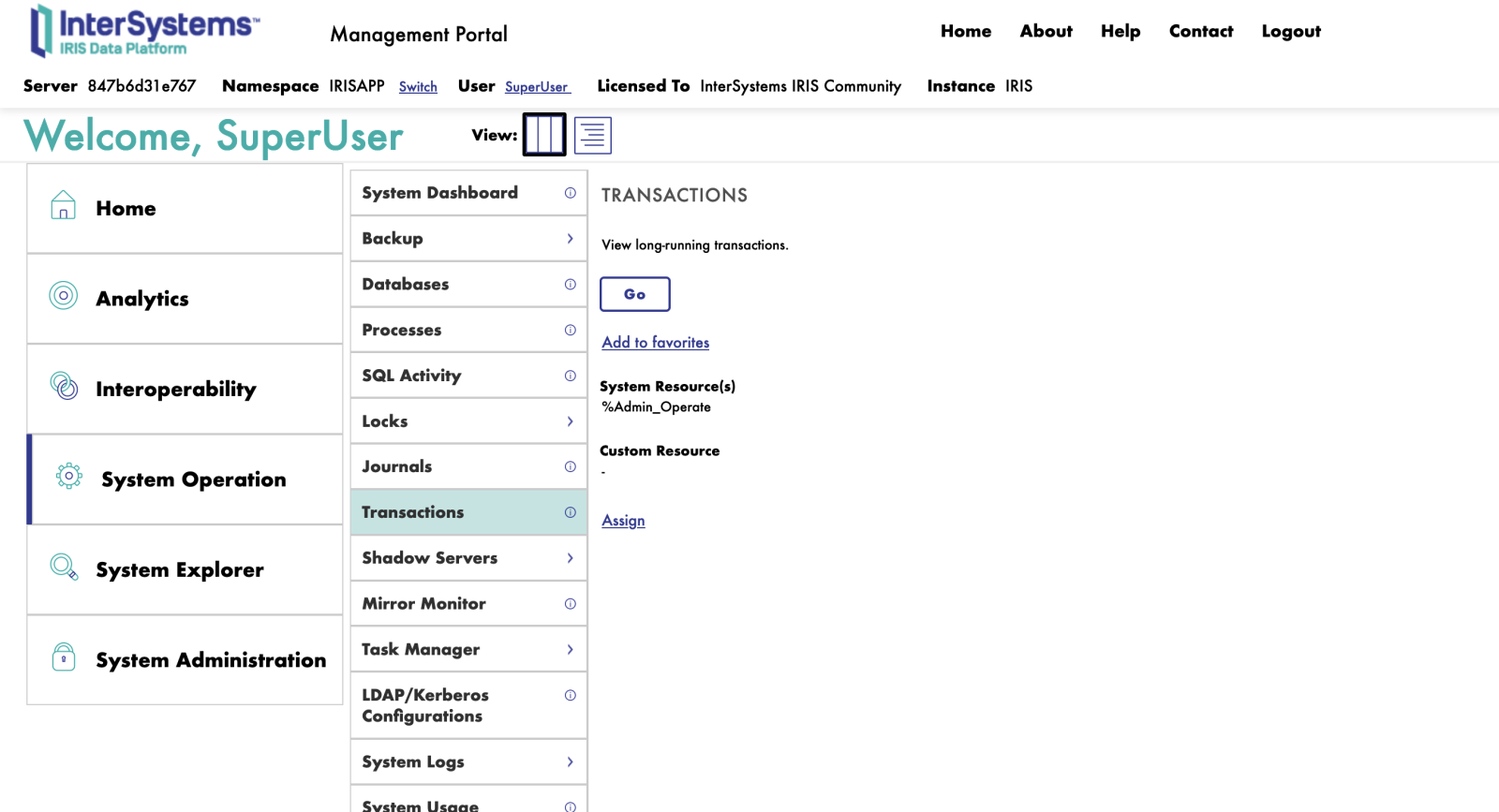
Task: Click the System Operation gear icon
Action: (68, 476)
